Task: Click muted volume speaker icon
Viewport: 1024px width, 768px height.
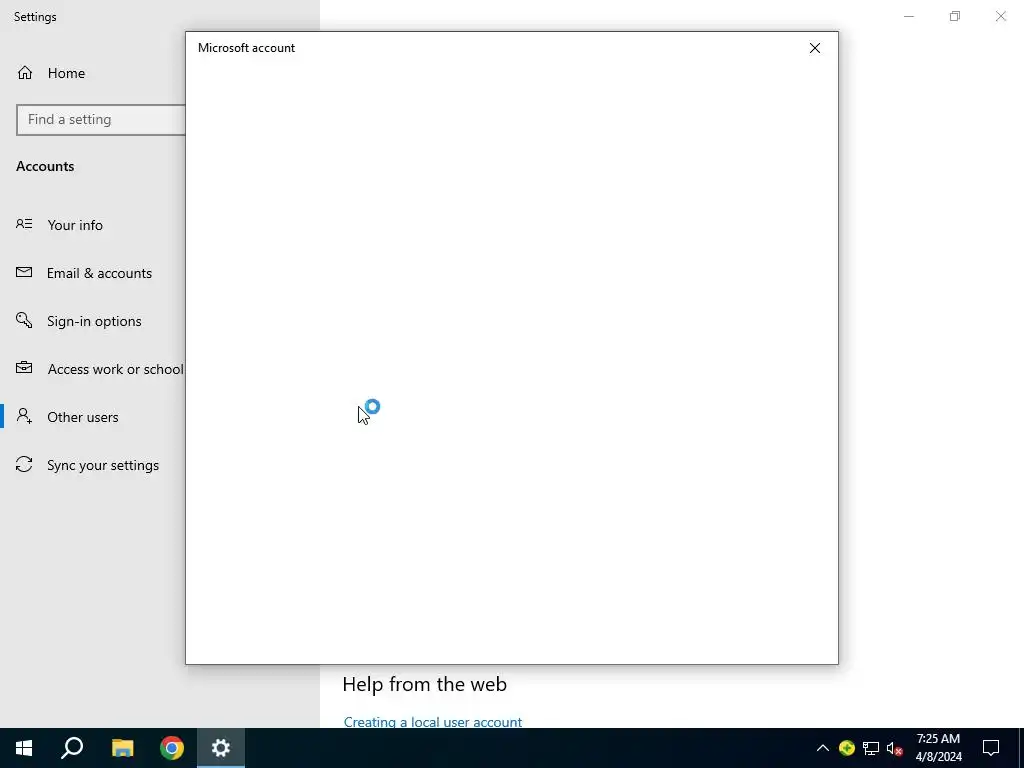Action: point(895,748)
